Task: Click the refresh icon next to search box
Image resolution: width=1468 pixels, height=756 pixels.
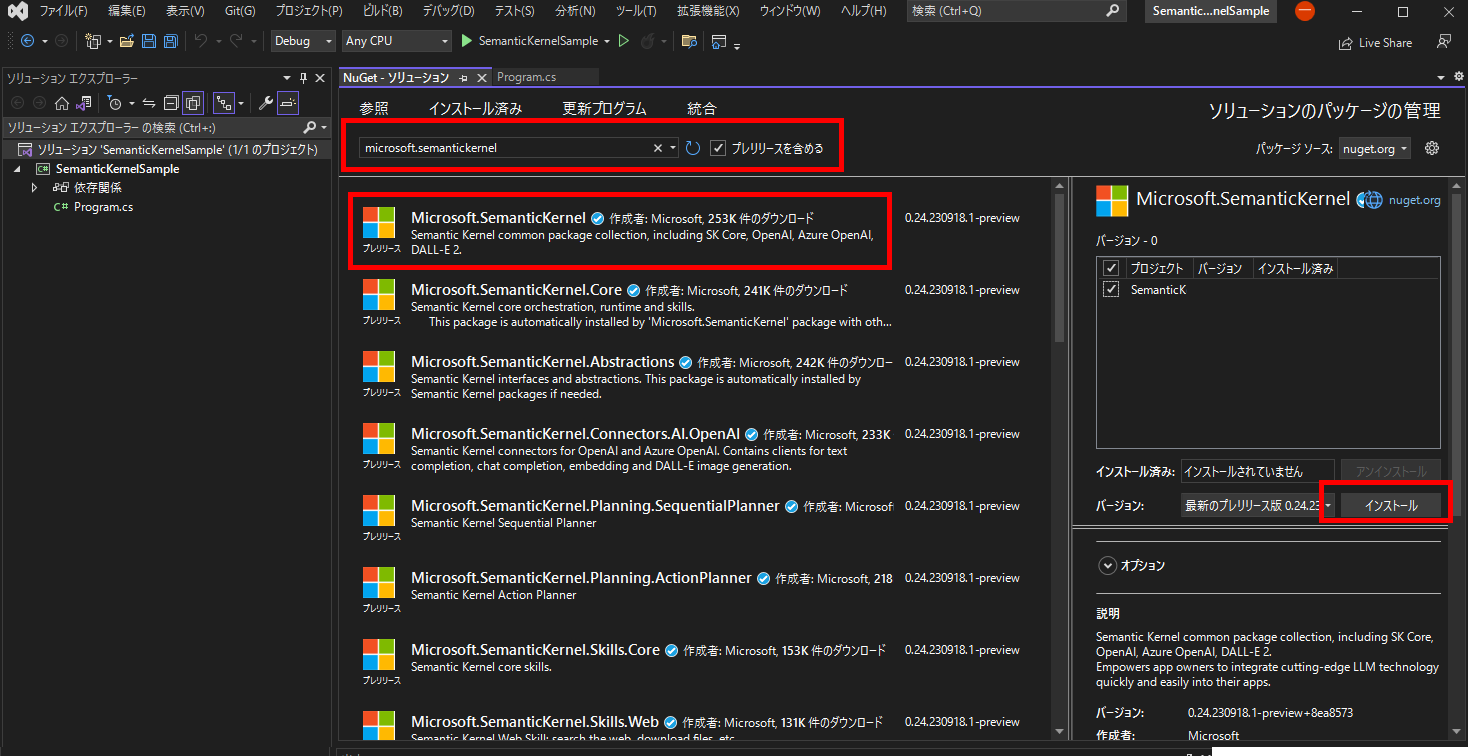Action: point(693,148)
